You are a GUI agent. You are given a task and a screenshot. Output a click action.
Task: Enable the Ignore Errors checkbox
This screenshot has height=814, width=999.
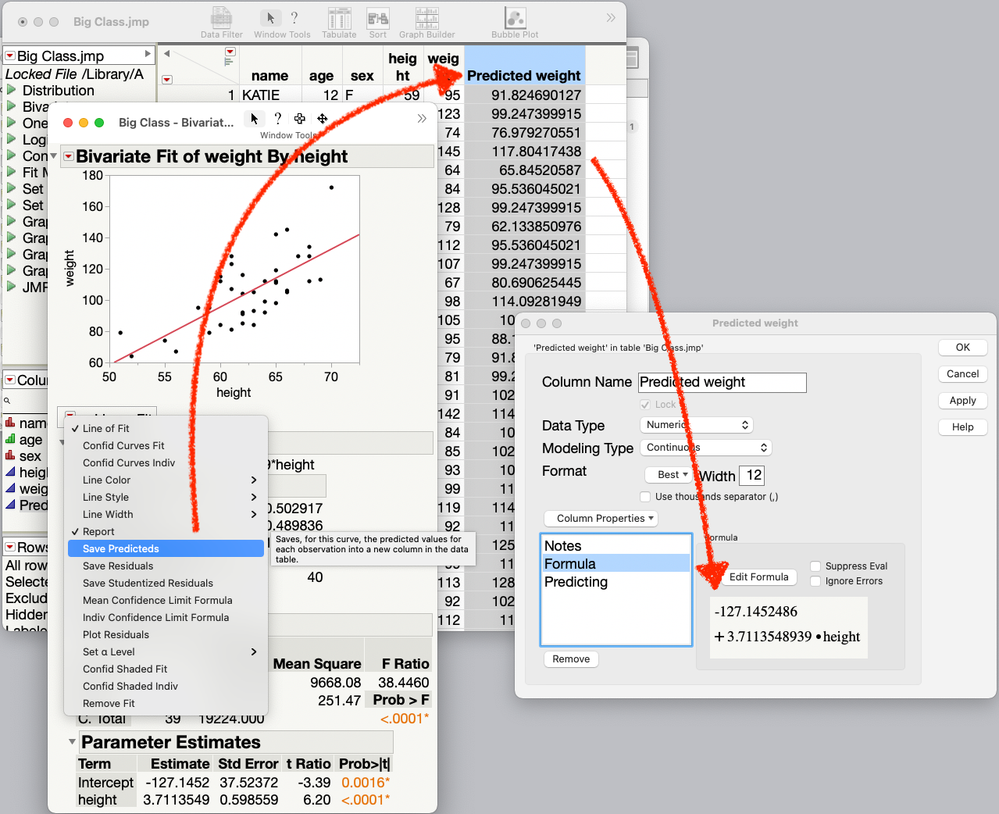[x=816, y=581]
